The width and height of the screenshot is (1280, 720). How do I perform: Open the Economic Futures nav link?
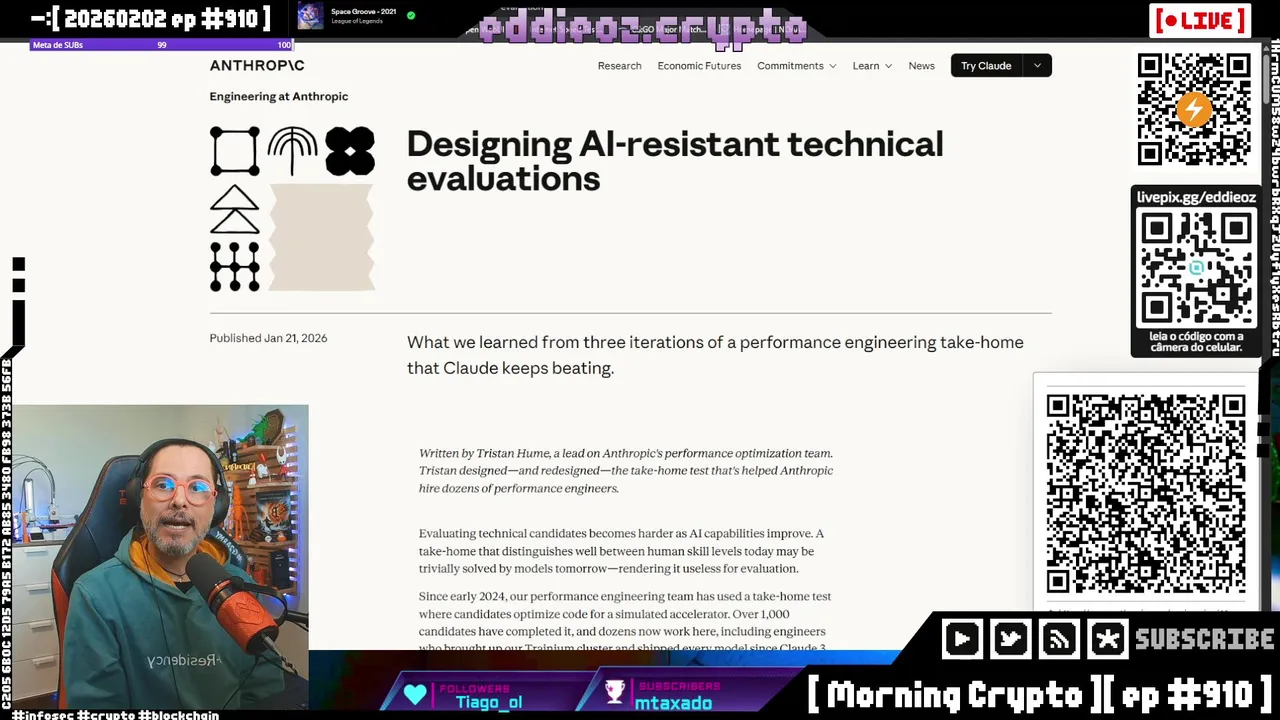(x=699, y=66)
